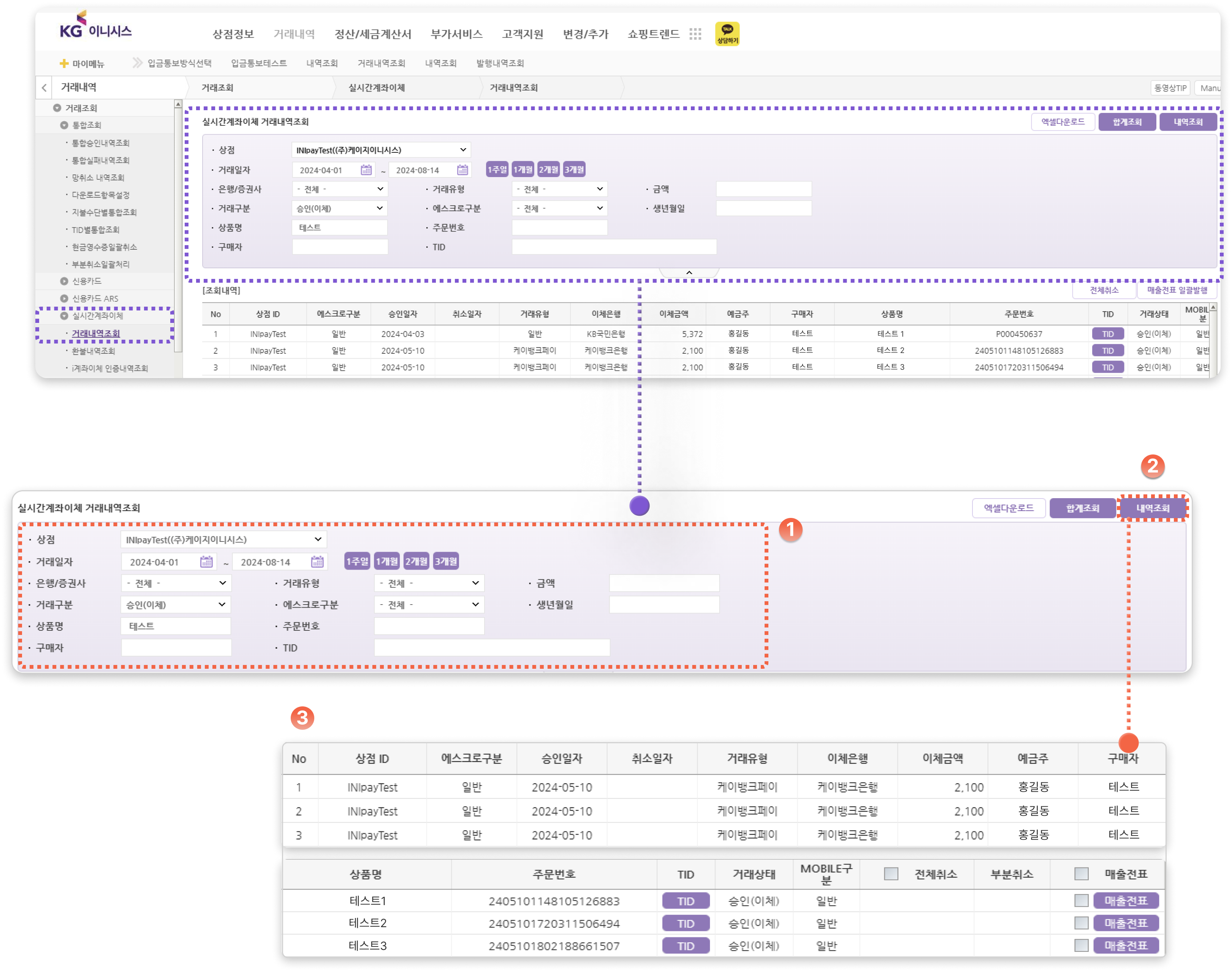Select 3개월 range button in enlarged panel
Image resolution: width=1232 pixels, height=972 pixels.
click(x=446, y=561)
